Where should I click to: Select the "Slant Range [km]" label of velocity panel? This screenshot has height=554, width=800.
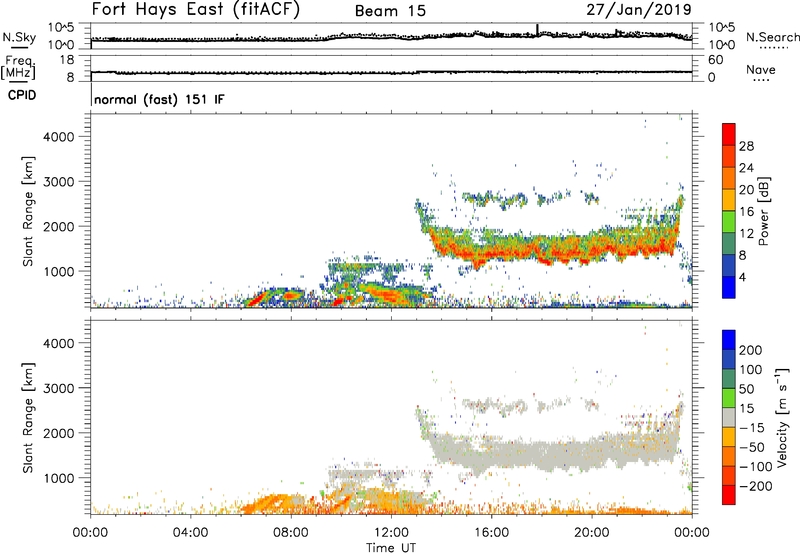click(28, 418)
